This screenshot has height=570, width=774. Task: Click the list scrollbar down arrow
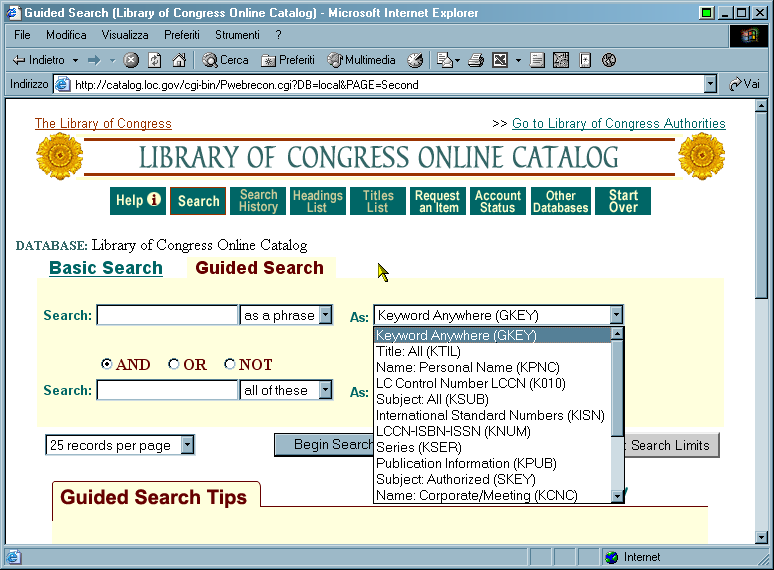click(617, 496)
